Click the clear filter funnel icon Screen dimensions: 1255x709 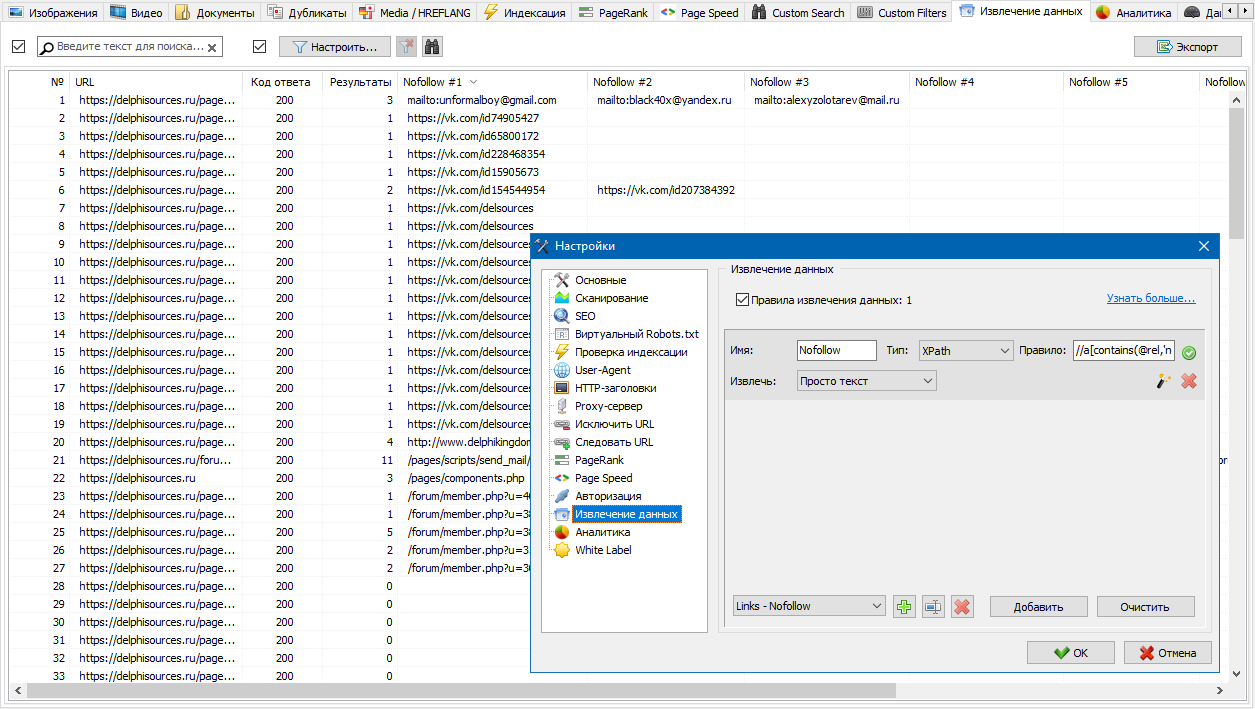click(x=406, y=47)
